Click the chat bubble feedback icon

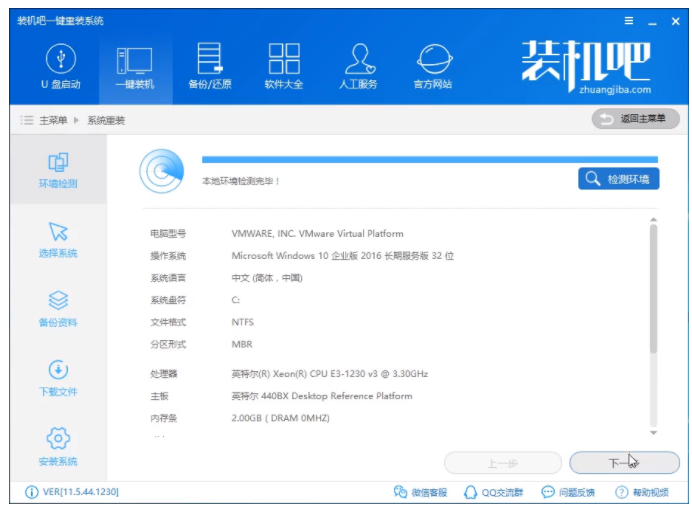pos(548,492)
